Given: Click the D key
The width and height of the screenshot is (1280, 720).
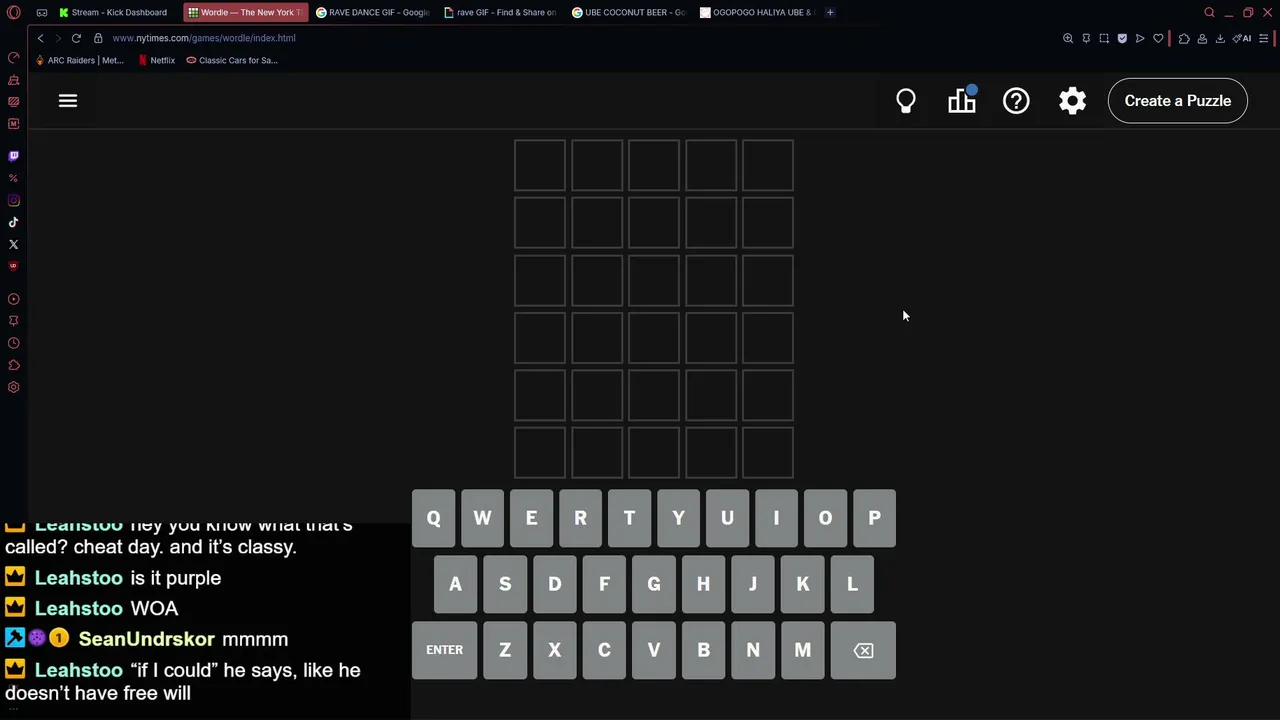Looking at the screenshot, I should tap(555, 584).
